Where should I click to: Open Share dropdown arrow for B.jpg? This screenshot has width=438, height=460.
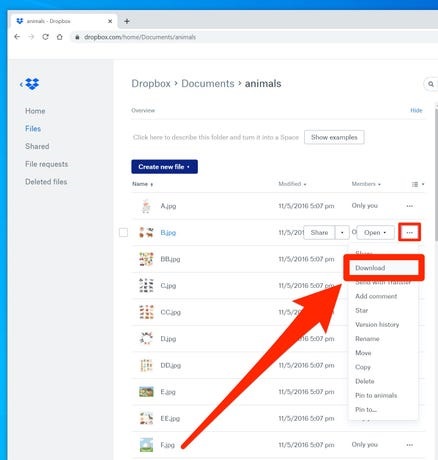click(x=342, y=232)
